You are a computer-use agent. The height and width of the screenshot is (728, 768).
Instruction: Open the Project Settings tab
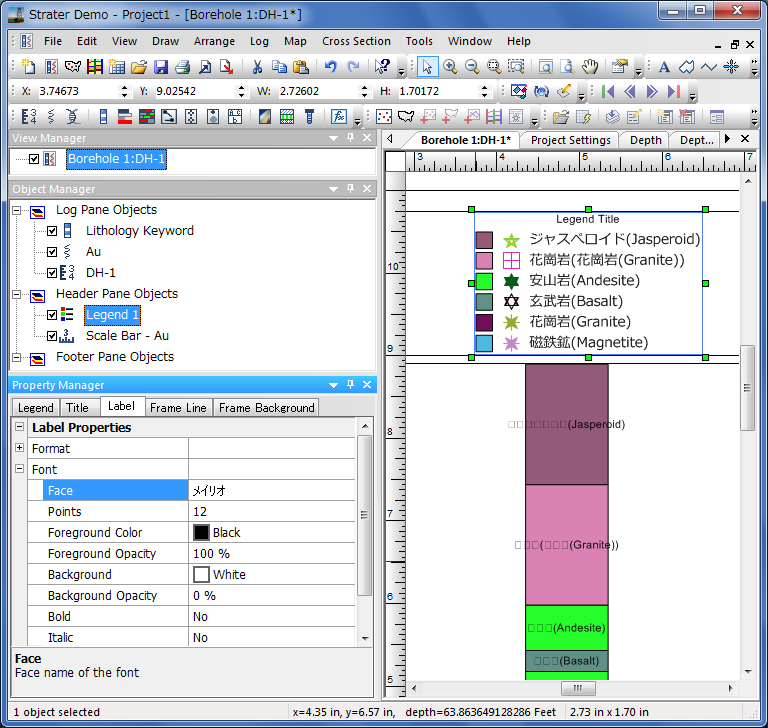[x=570, y=140]
